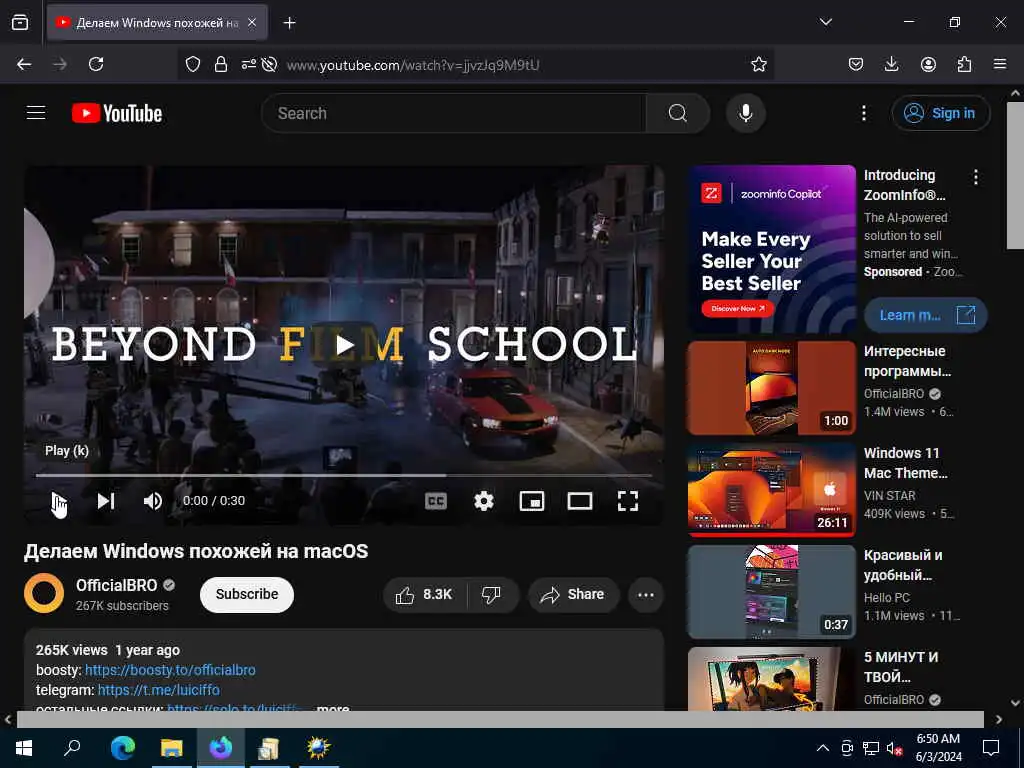Open Windows taskbar search

click(72, 748)
